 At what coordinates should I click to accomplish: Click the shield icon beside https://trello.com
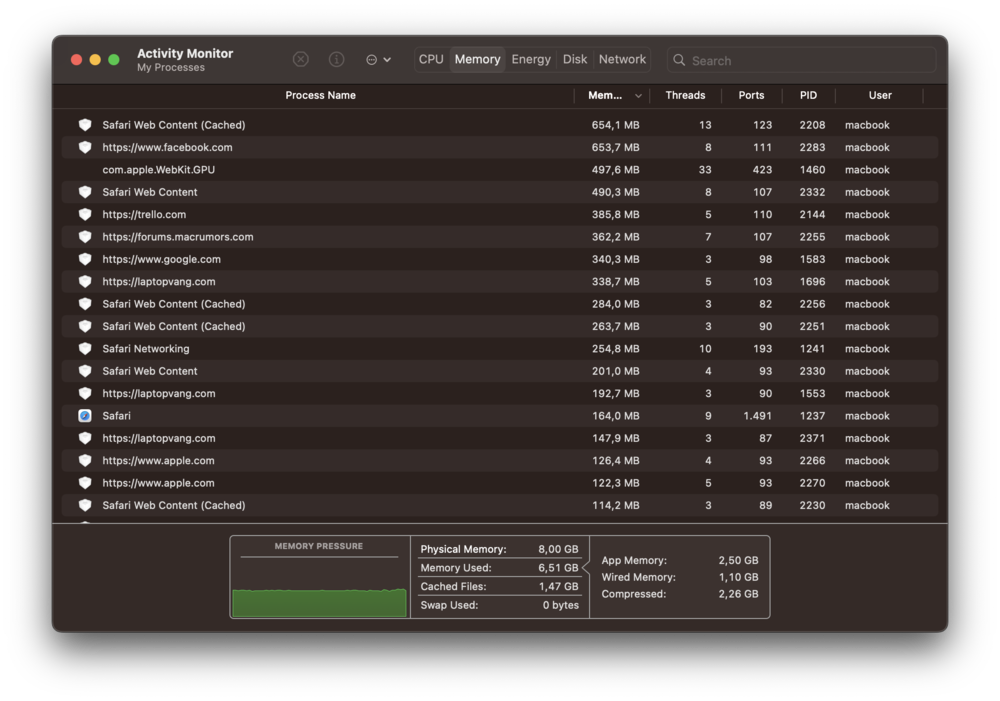pyautogui.click(x=85, y=214)
